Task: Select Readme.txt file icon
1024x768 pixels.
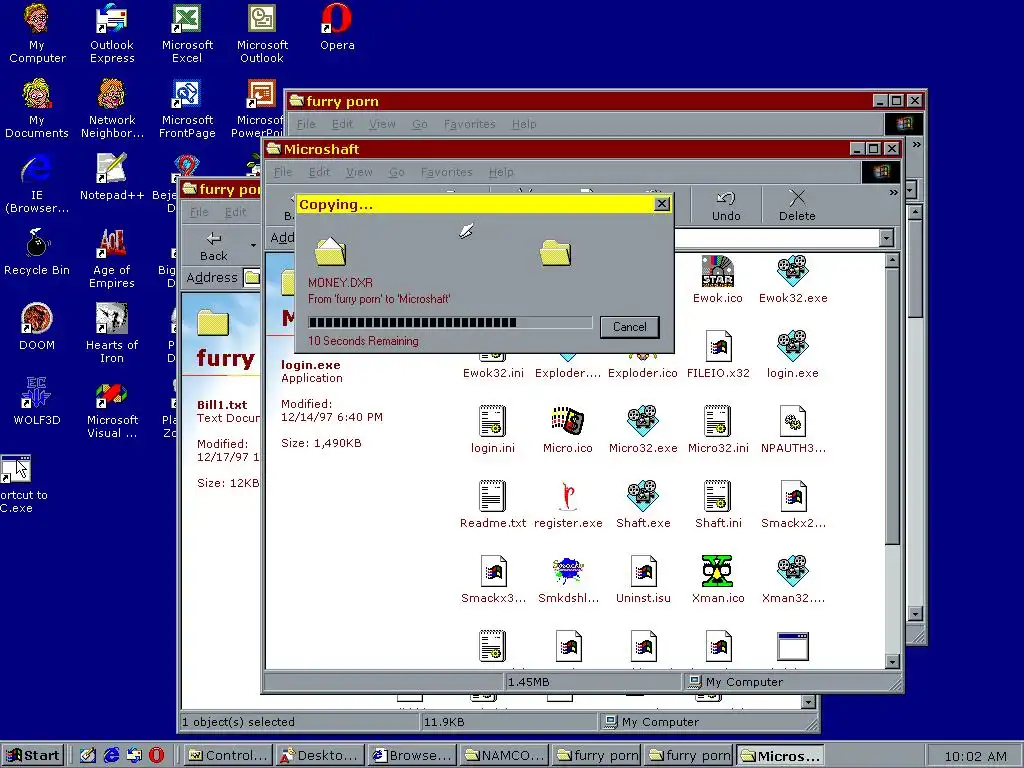Action: pyautogui.click(x=492, y=505)
